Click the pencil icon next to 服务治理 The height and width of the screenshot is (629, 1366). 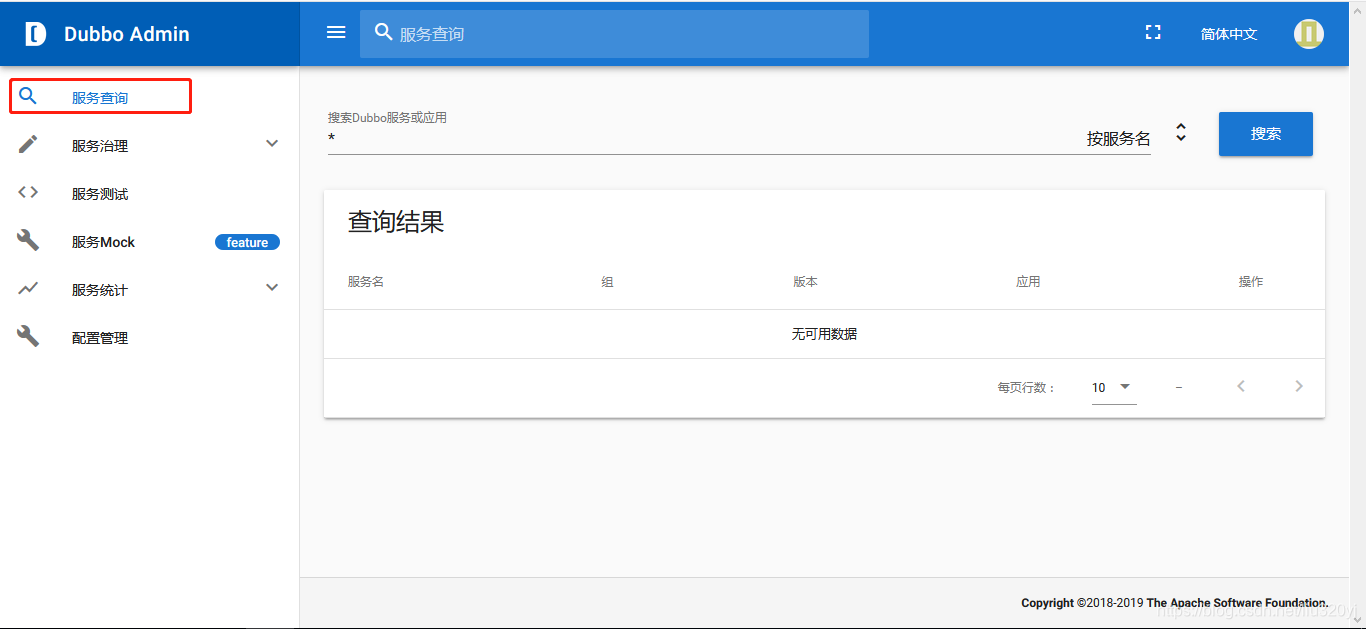[x=27, y=143]
